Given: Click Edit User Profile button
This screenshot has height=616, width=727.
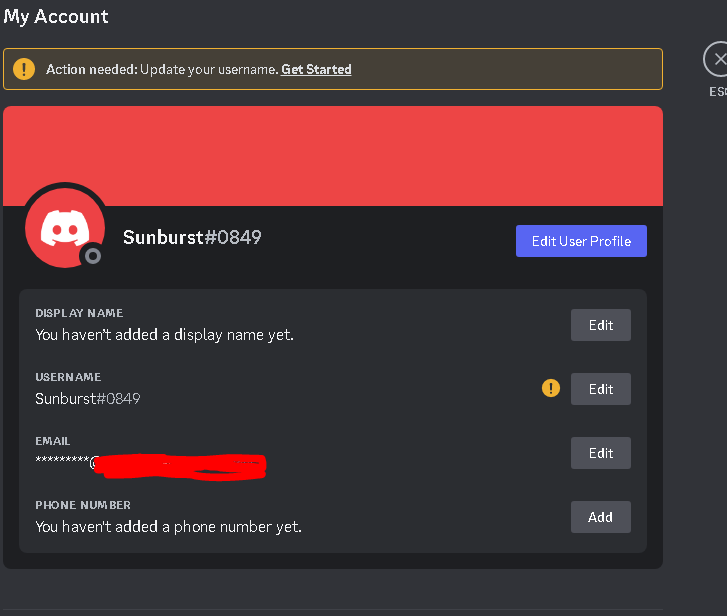Looking at the screenshot, I should [x=581, y=241].
